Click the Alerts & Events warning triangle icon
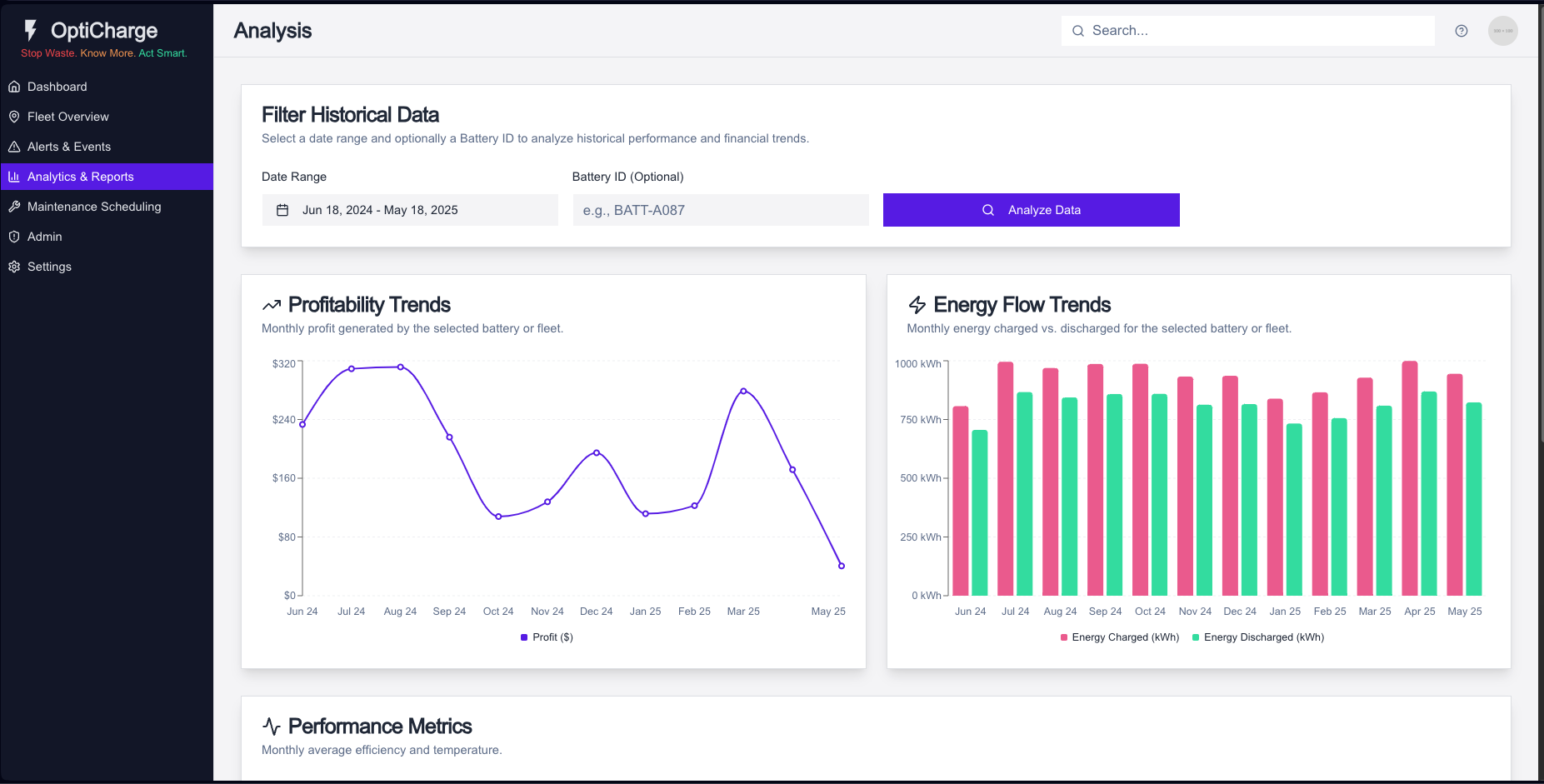 pos(14,146)
